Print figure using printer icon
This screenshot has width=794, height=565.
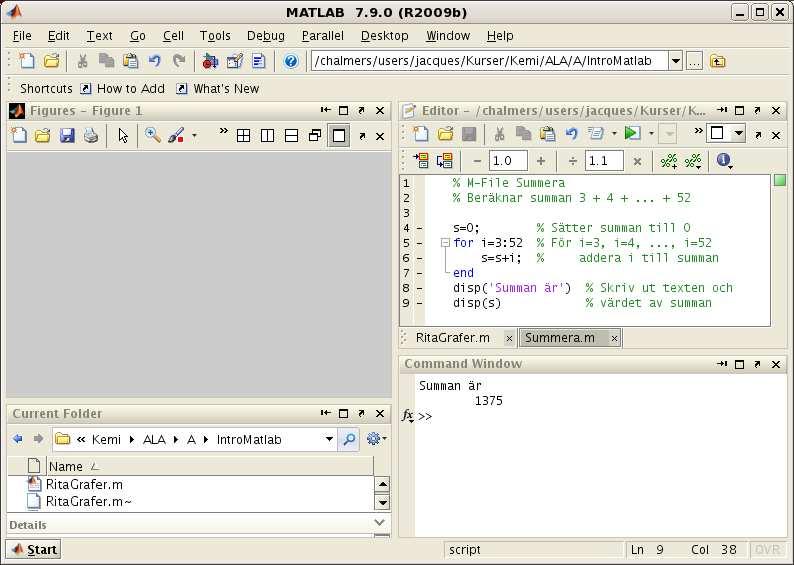click(91, 136)
